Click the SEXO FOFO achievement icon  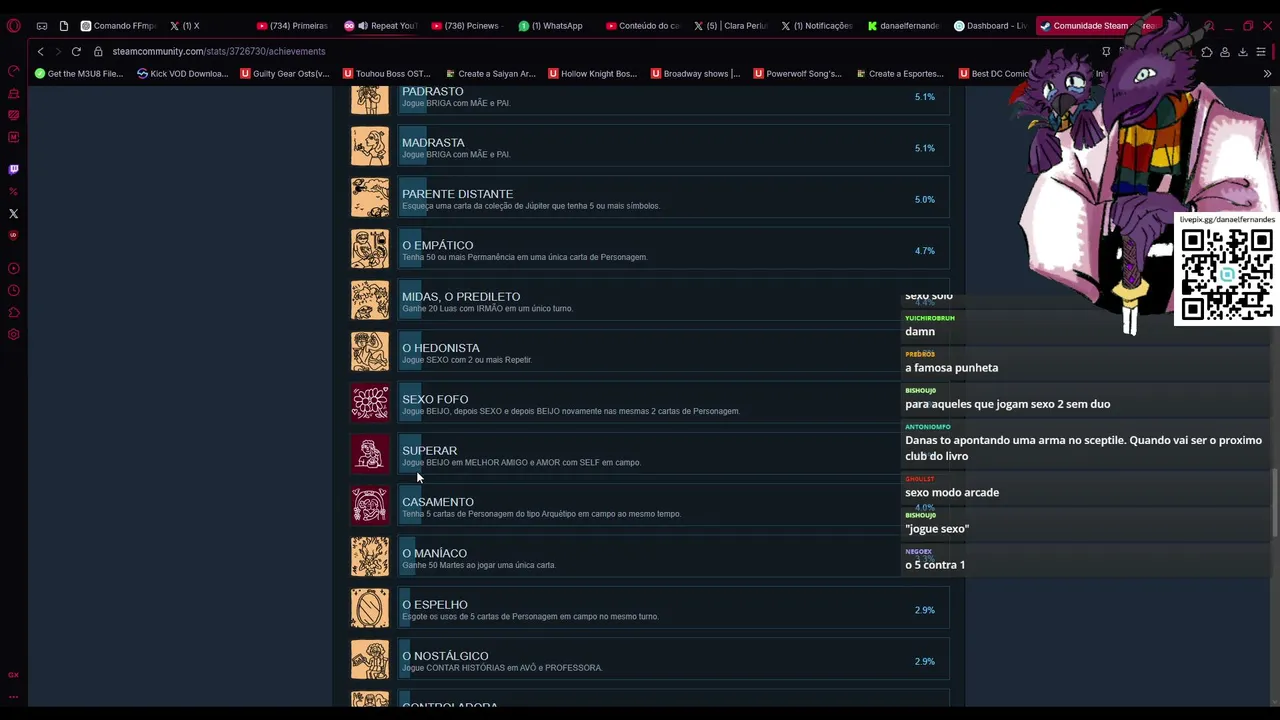[x=370, y=403]
